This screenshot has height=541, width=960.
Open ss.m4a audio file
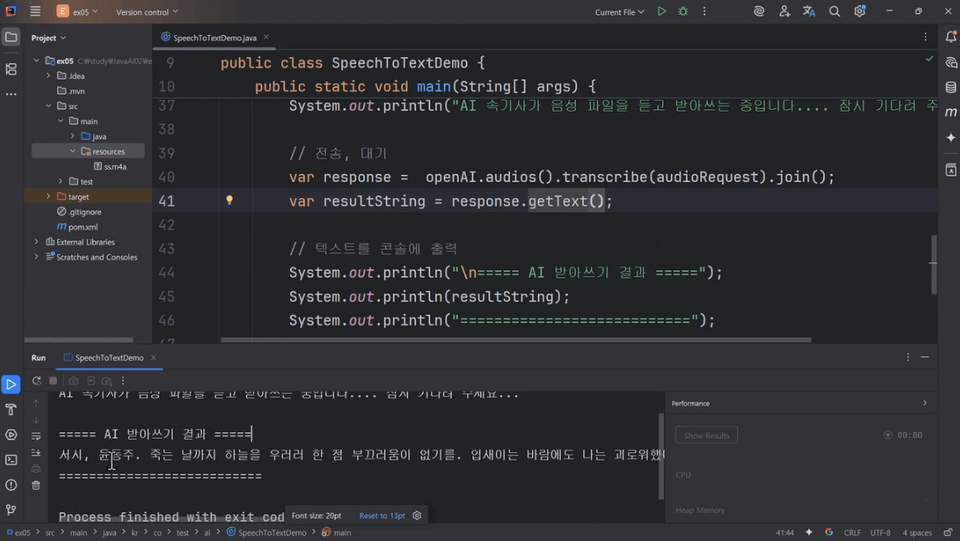pyautogui.click(x=110, y=166)
